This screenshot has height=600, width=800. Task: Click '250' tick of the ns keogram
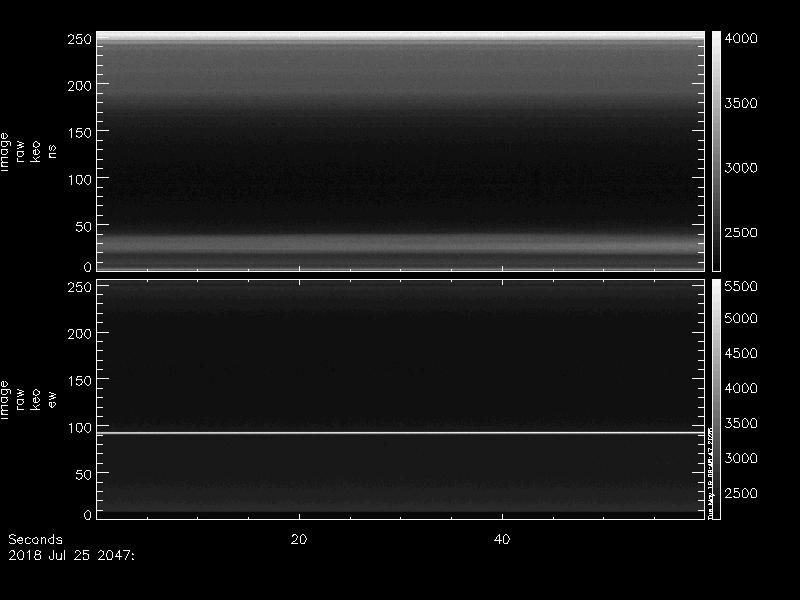[80, 39]
